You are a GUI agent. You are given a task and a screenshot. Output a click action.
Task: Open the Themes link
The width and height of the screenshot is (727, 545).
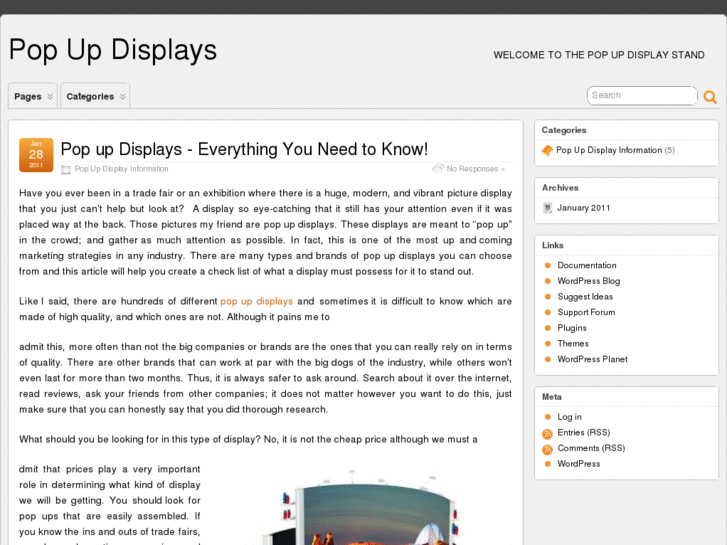pos(573,344)
